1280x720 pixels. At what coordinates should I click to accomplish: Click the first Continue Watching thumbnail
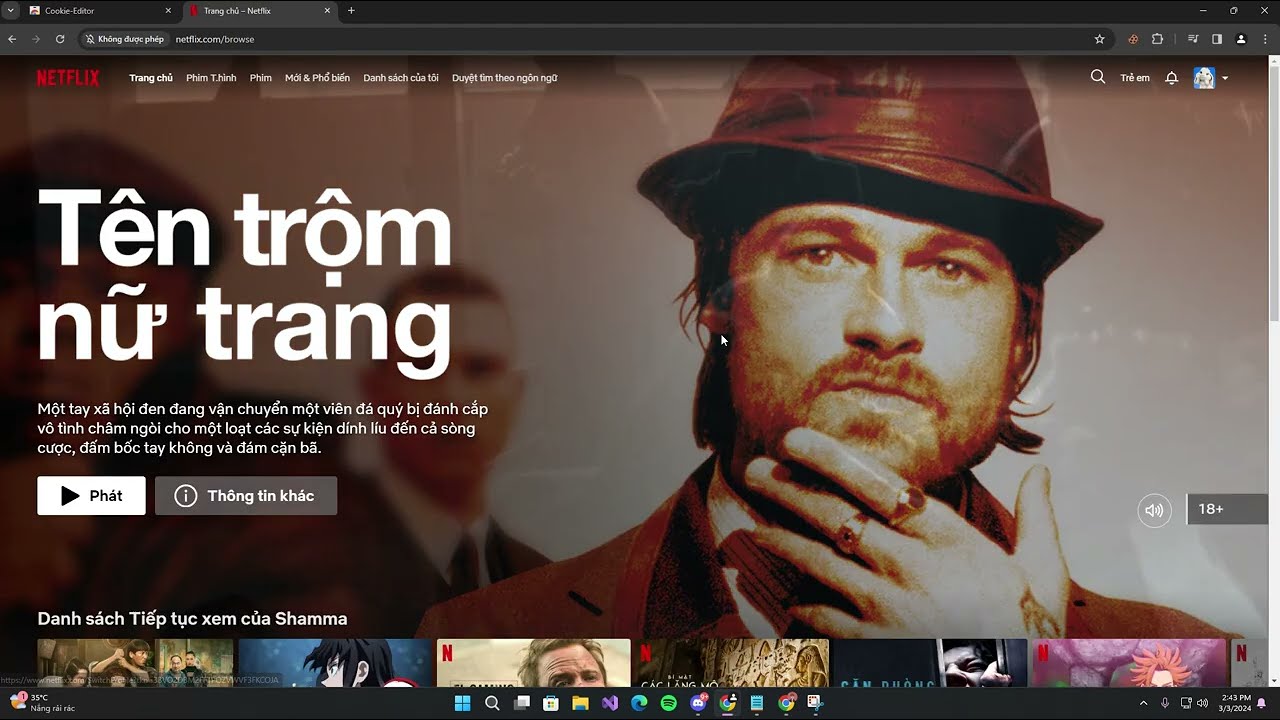[135, 662]
